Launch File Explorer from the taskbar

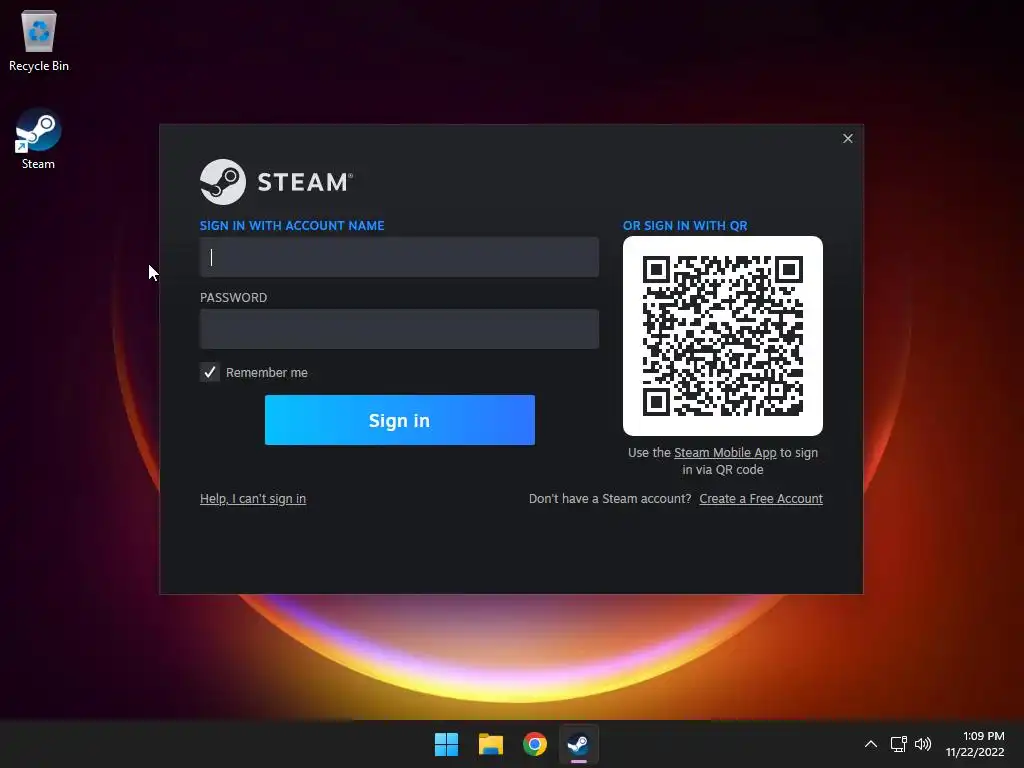[490, 744]
